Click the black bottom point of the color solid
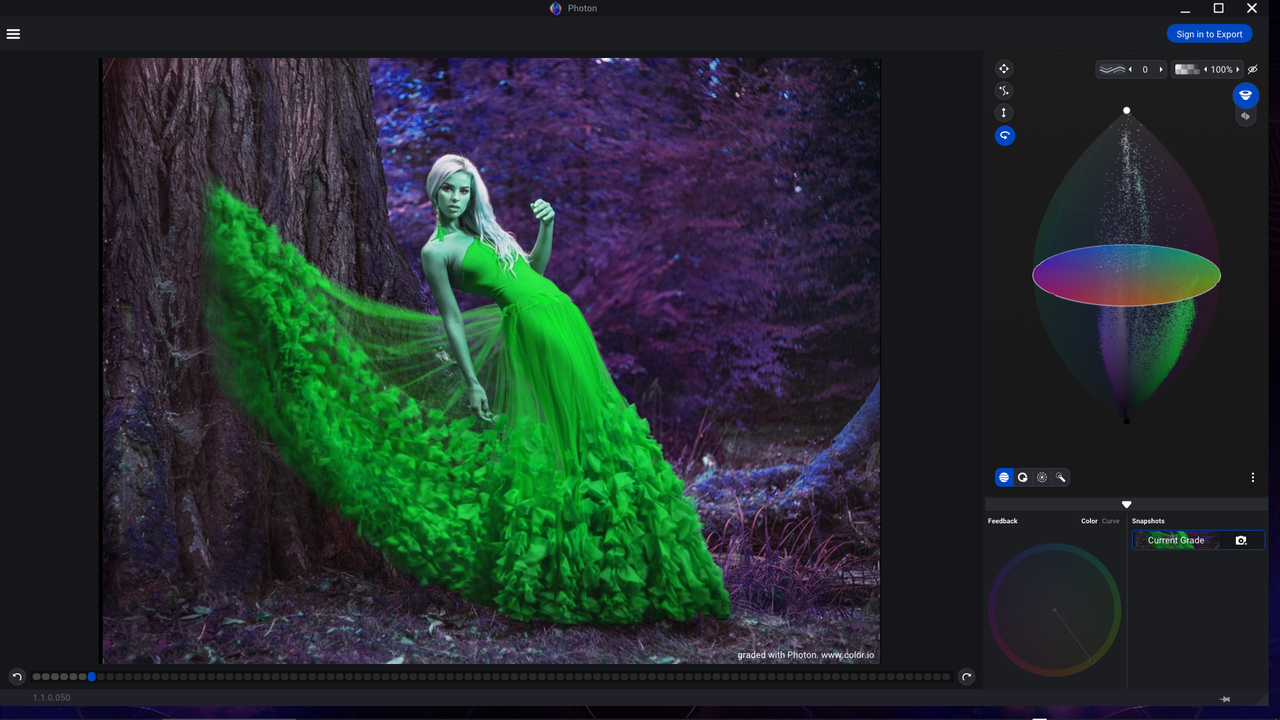 [1127, 420]
